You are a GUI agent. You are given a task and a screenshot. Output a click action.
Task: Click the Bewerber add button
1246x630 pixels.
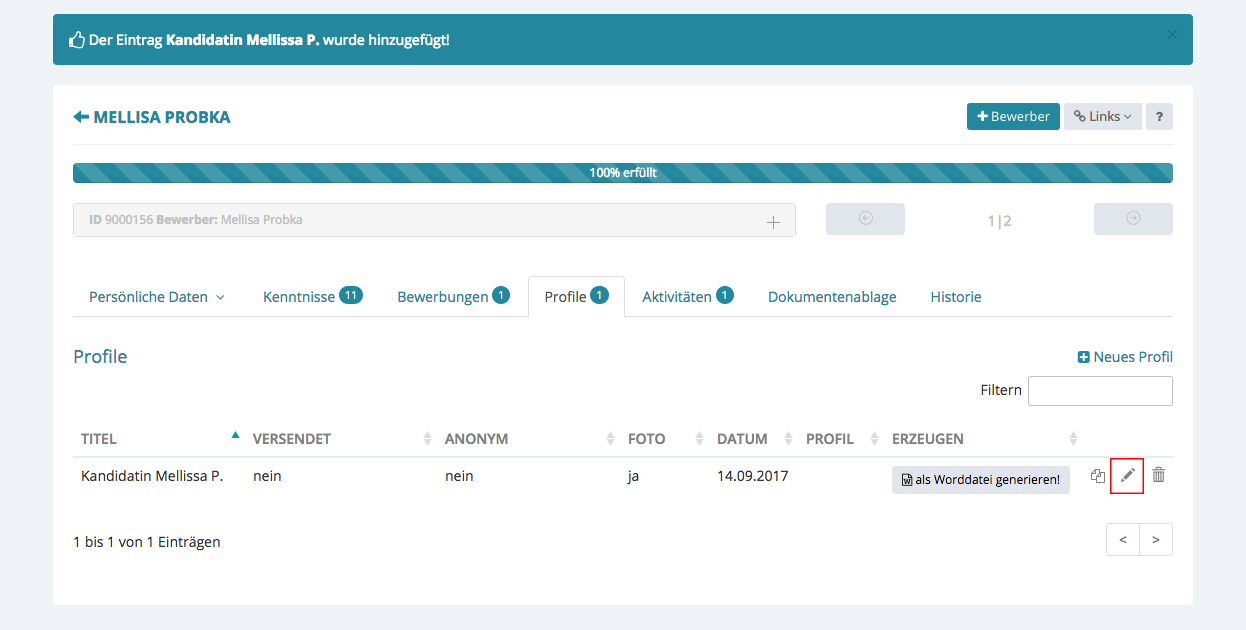pos(1012,117)
